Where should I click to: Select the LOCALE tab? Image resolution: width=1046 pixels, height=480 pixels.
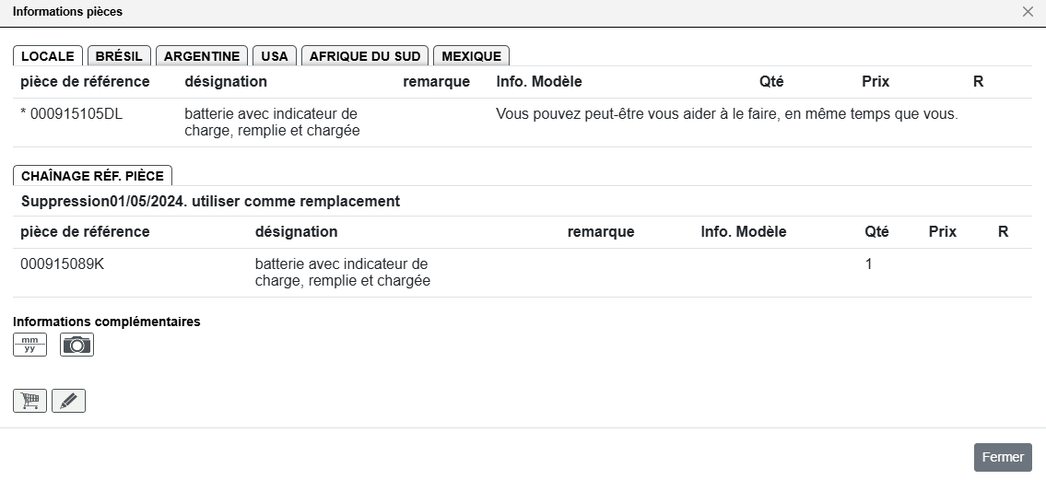coord(48,56)
